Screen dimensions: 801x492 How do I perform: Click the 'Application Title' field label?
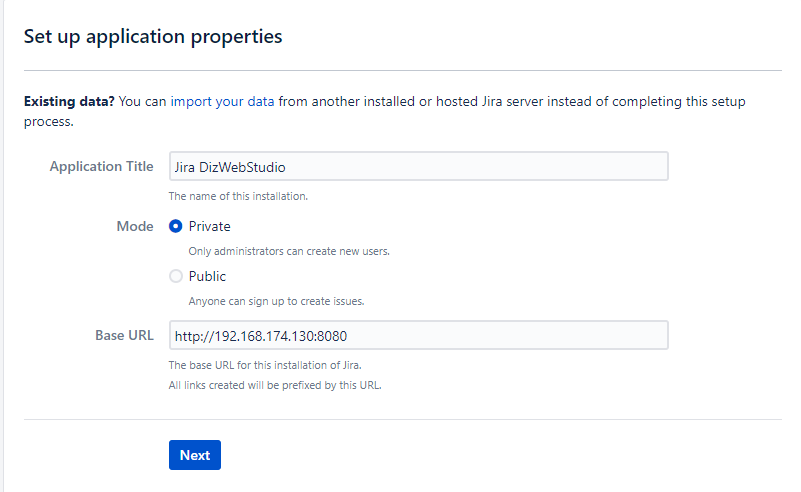coord(101,167)
